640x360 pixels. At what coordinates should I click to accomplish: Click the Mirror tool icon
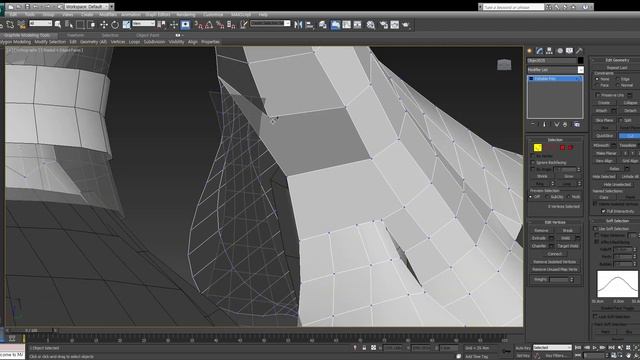(x=298, y=25)
